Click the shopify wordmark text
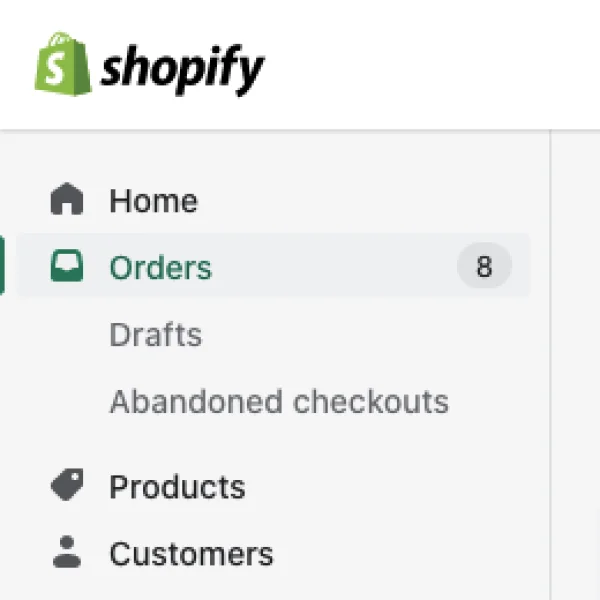600x600 pixels. pos(182,69)
